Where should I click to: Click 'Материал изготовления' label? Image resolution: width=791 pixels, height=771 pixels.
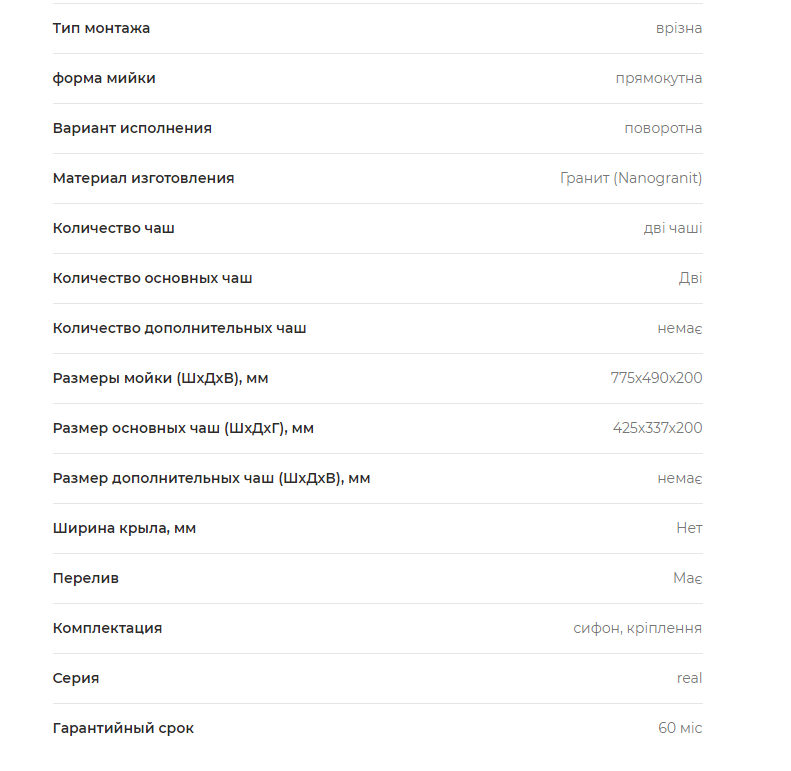click(144, 178)
